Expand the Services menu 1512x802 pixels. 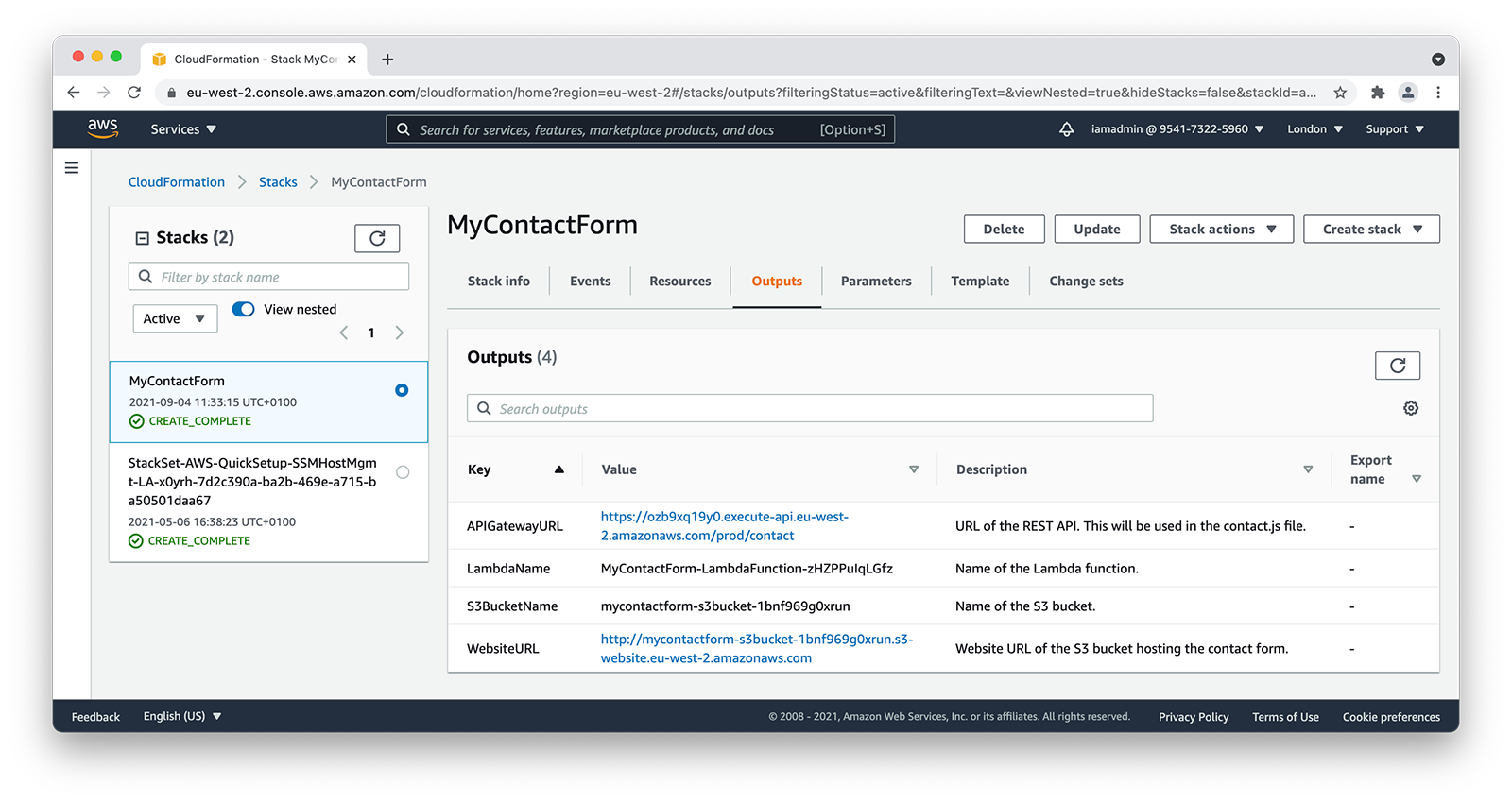tap(183, 129)
